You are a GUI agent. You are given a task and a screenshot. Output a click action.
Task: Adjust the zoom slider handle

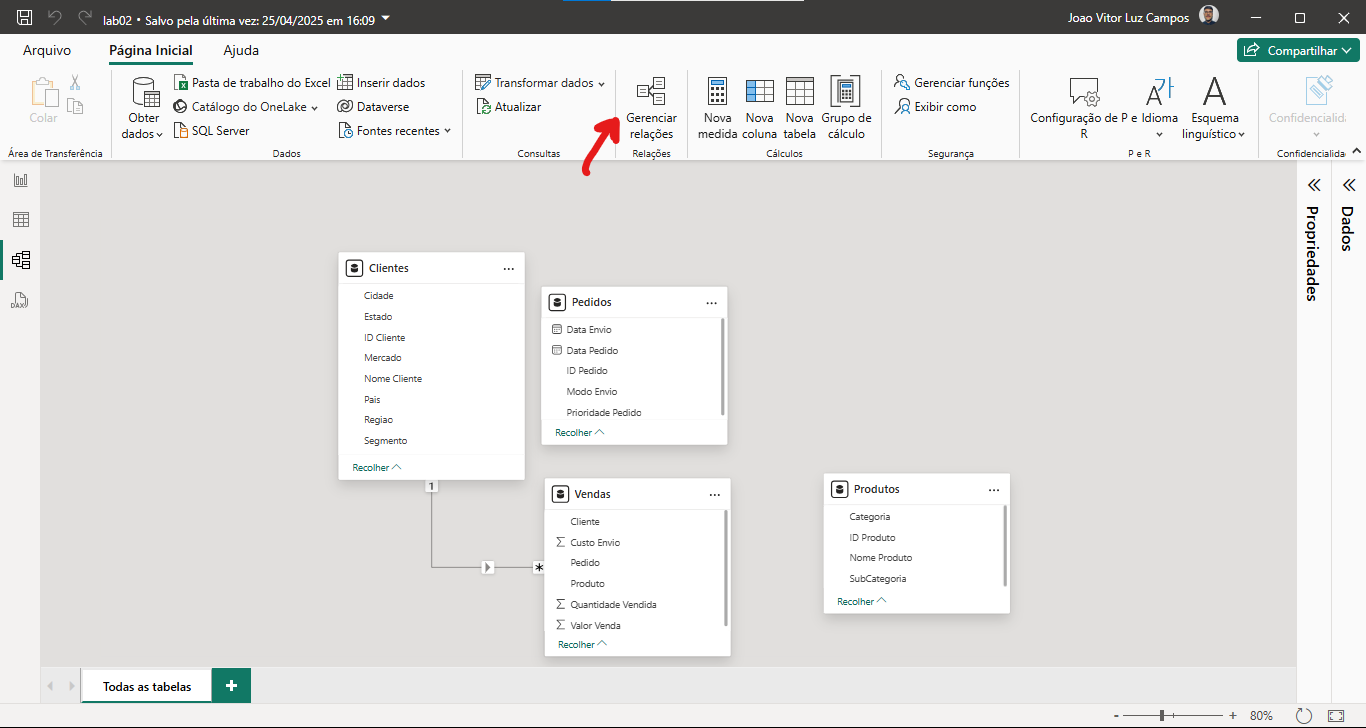click(1162, 716)
